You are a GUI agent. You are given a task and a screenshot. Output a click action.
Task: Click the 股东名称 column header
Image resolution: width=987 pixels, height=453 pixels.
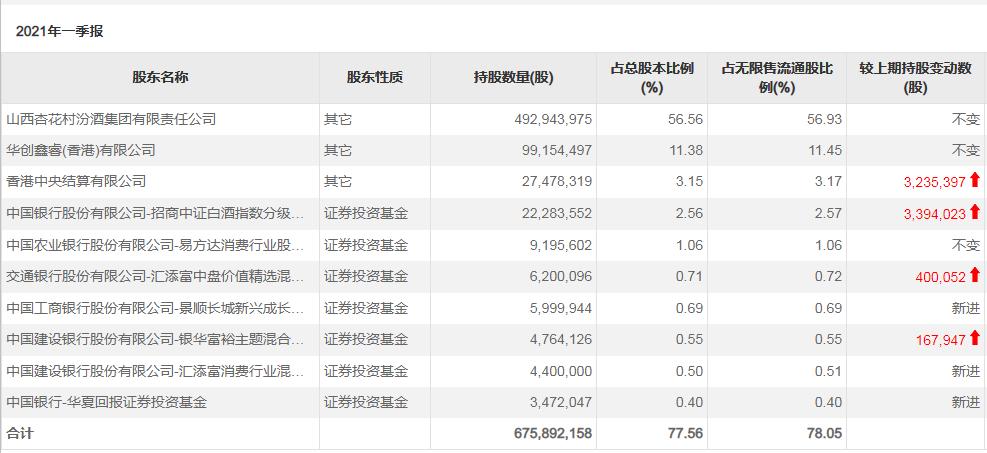coord(160,77)
